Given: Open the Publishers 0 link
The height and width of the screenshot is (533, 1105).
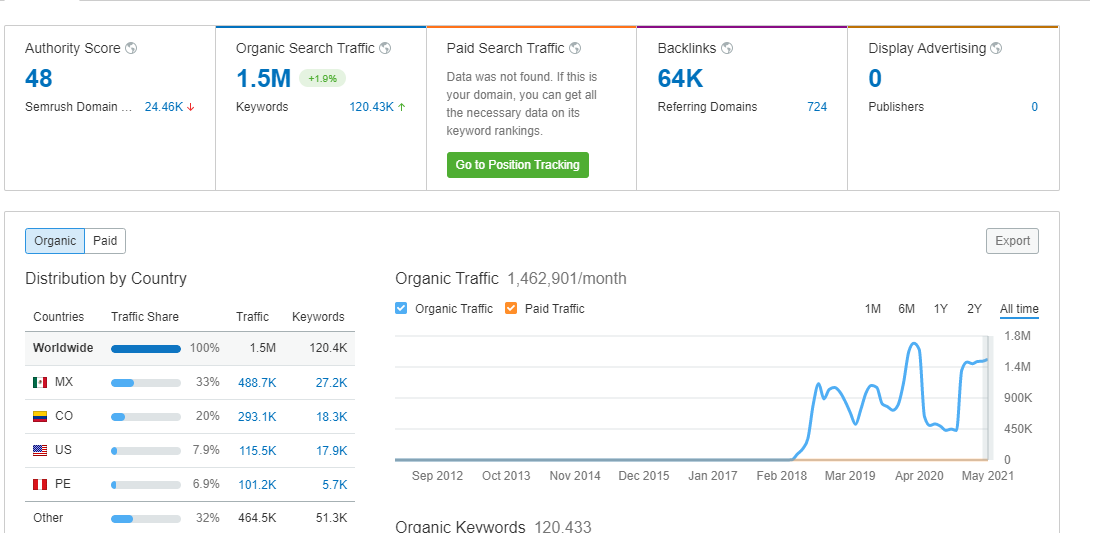Looking at the screenshot, I should click(x=1035, y=107).
